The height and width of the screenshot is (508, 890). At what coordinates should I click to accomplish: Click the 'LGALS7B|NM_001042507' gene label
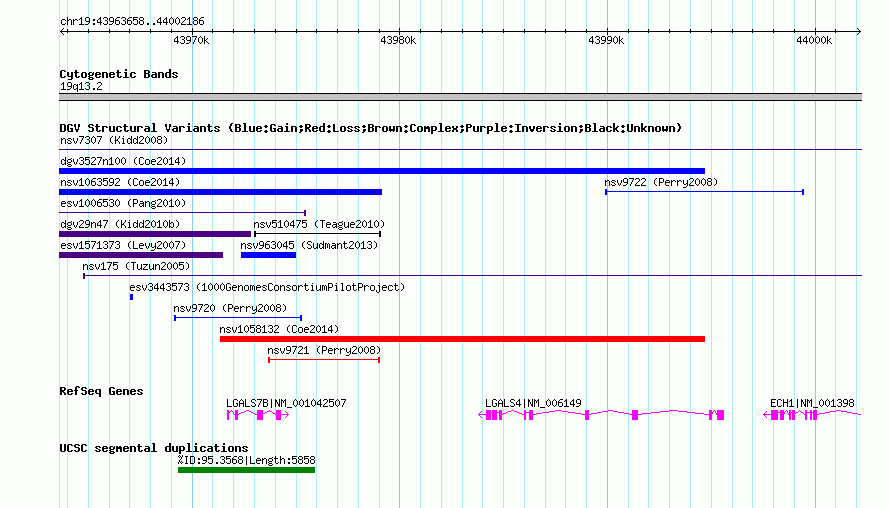coord(286,403)
